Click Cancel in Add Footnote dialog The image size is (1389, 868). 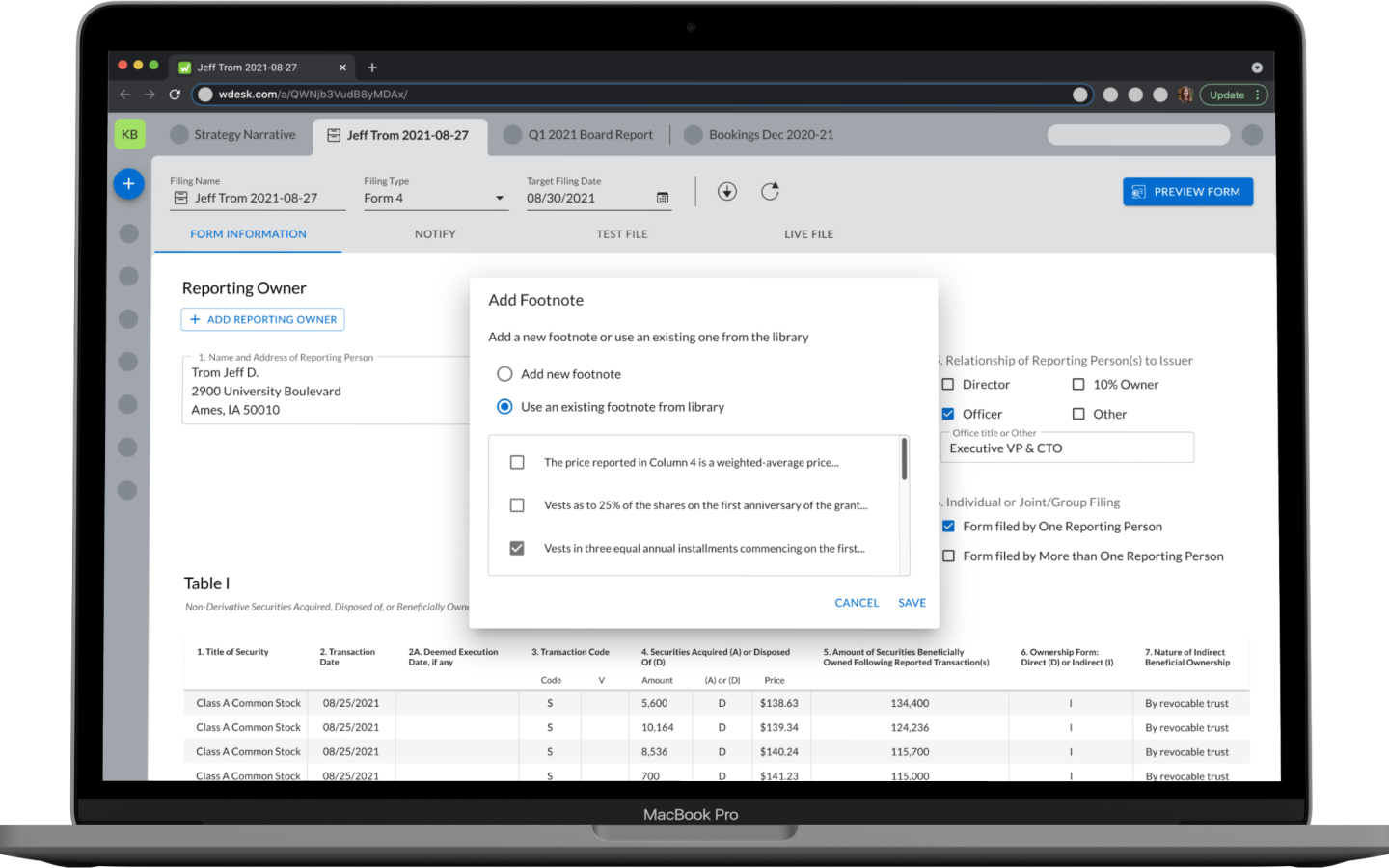point(857,603)
